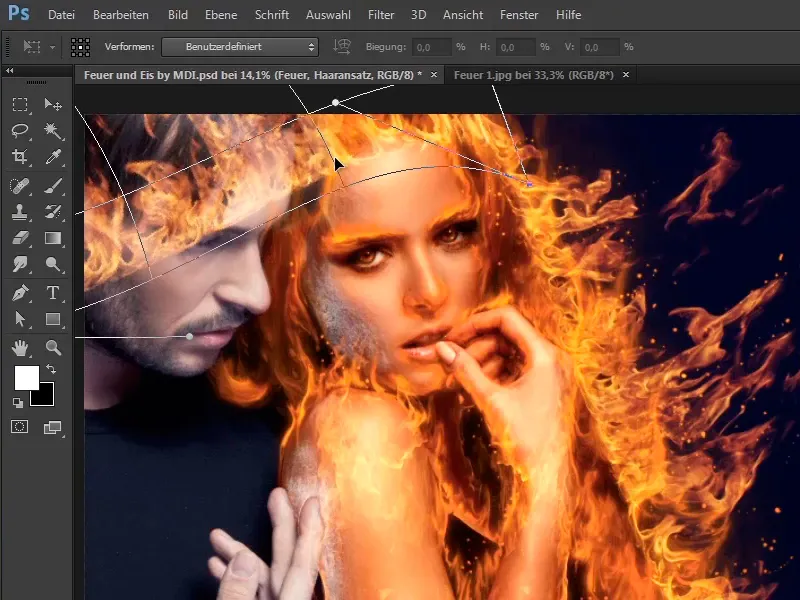
Task: Click the H distortion percentage field
Action: [516, 47]
